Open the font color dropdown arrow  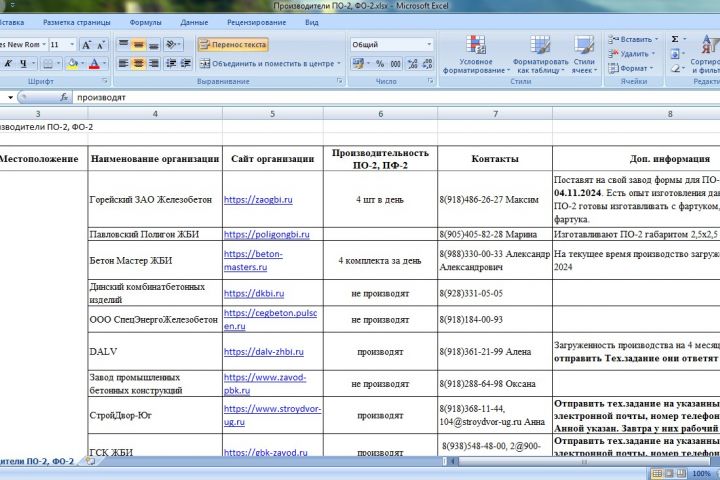tap(105, 63)
